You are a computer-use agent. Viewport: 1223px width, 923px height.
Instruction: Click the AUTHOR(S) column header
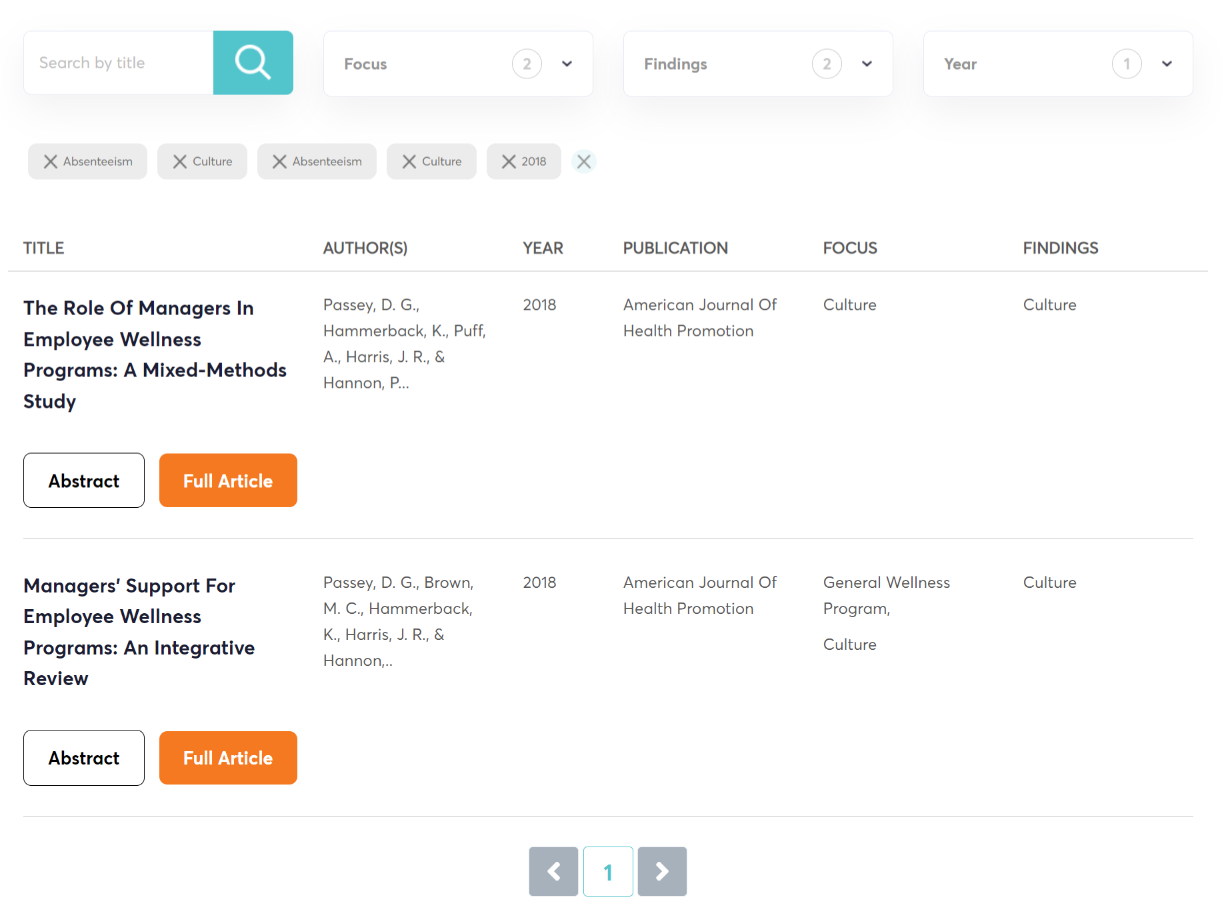[365, 248]
